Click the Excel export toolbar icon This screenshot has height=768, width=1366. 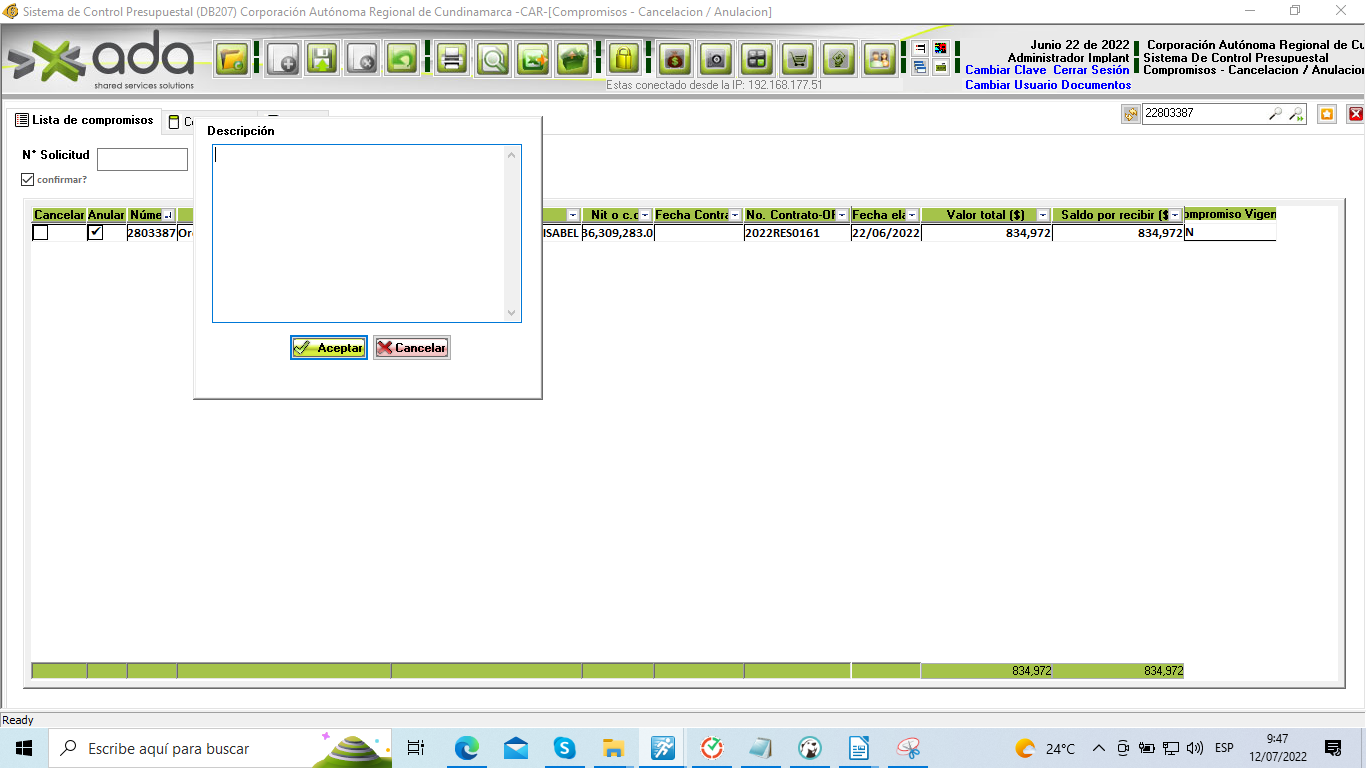pos(533,59)
